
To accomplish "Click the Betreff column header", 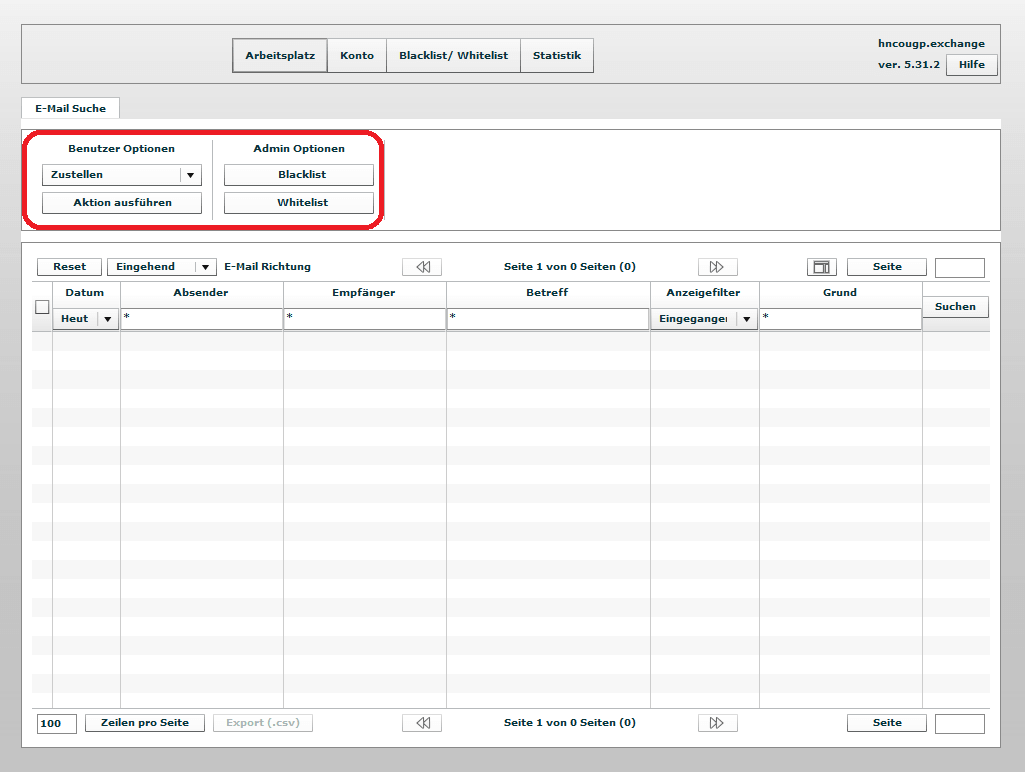I will pyautogui.click(x=547, y=293).
